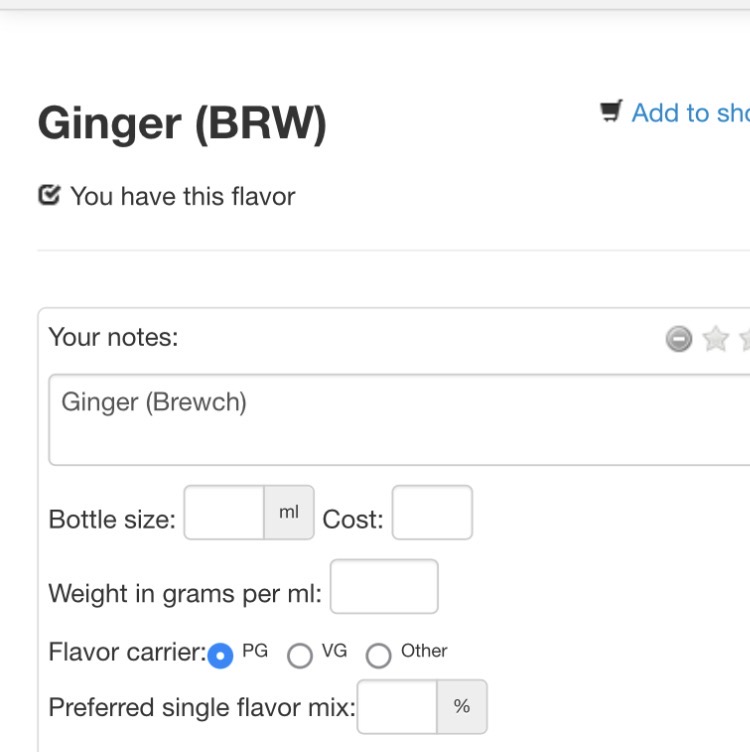Image resolution: width=750 pixels, height=752 pixels.
Task: Click the Ginger (BRW) page heading
Action: tap(182, 124)
